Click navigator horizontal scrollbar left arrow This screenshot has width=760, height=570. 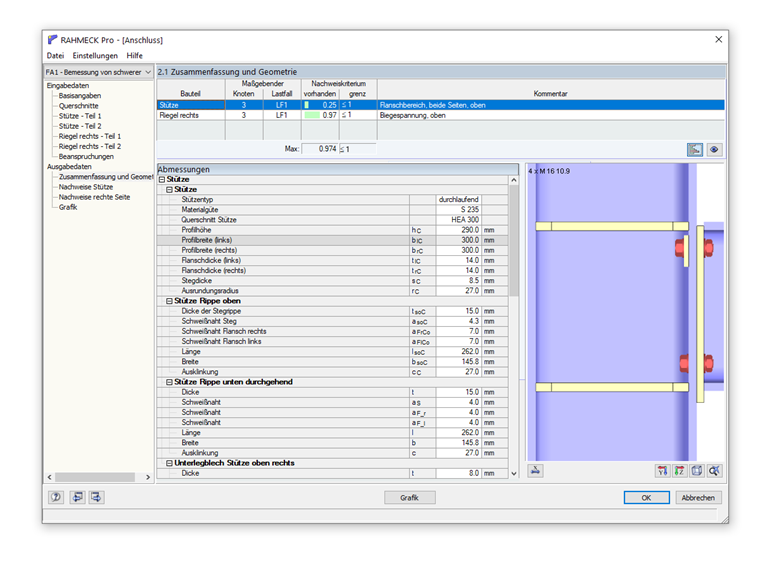pyautogui.click(x=49, y=477)
